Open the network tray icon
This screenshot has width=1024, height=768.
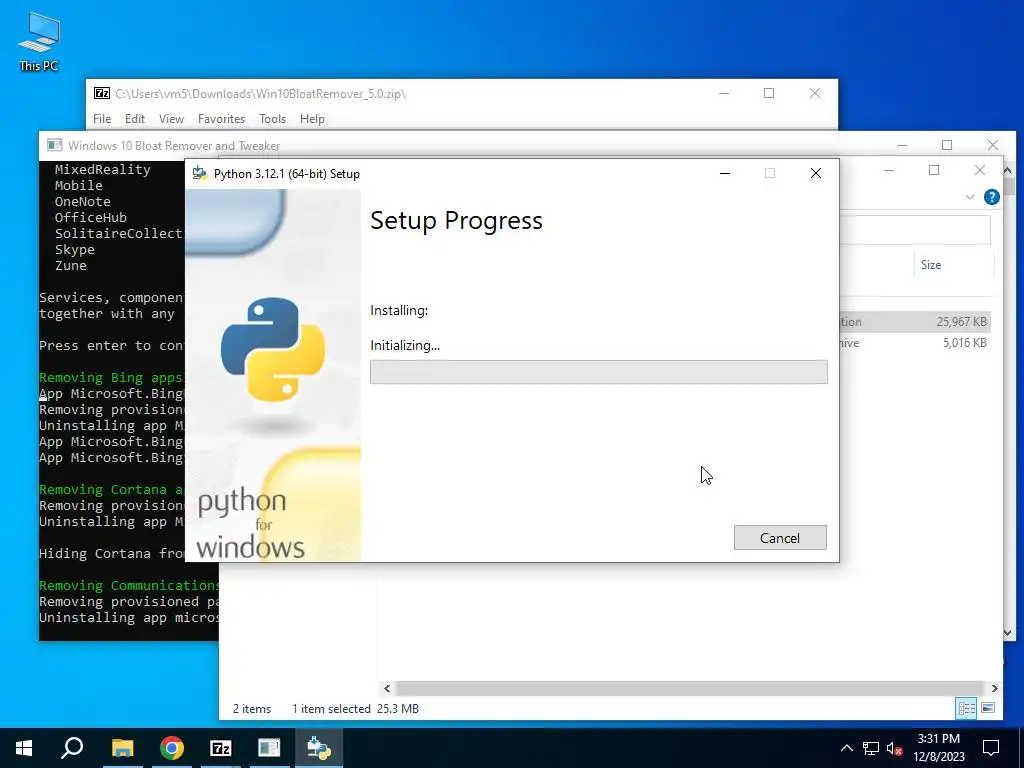point(871,748)
